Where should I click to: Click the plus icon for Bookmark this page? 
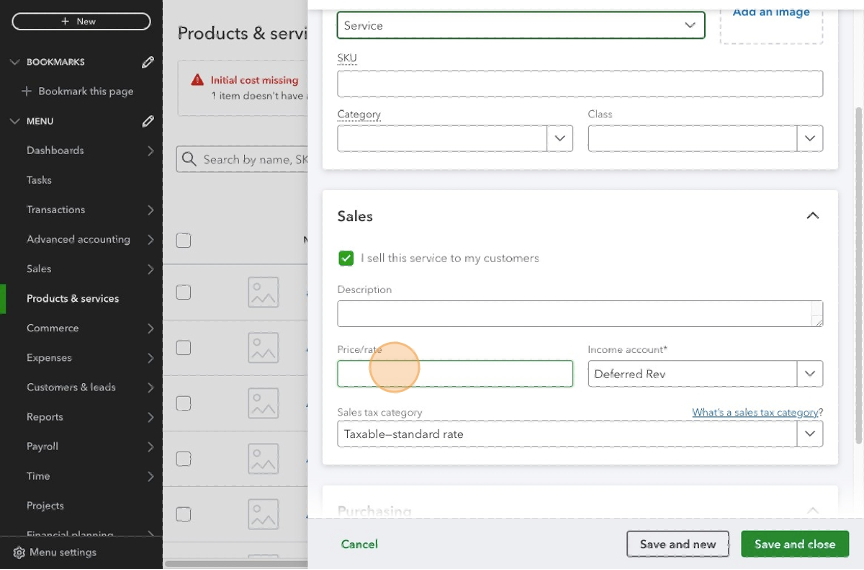pos(27,91)
